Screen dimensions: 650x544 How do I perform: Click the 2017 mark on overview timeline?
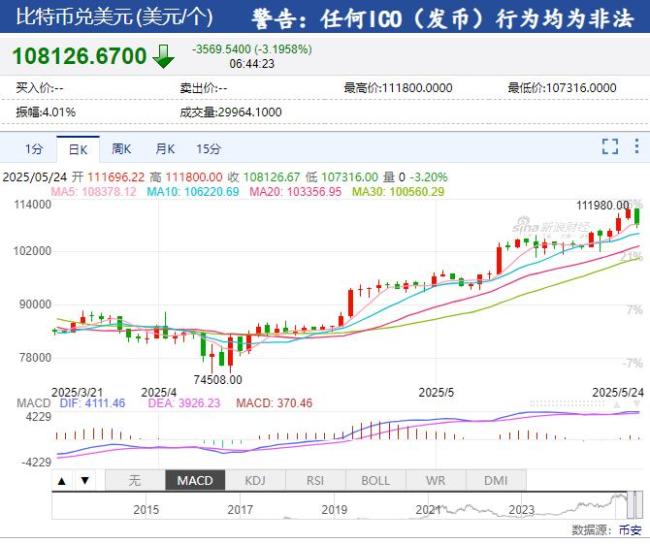point(240,510)
